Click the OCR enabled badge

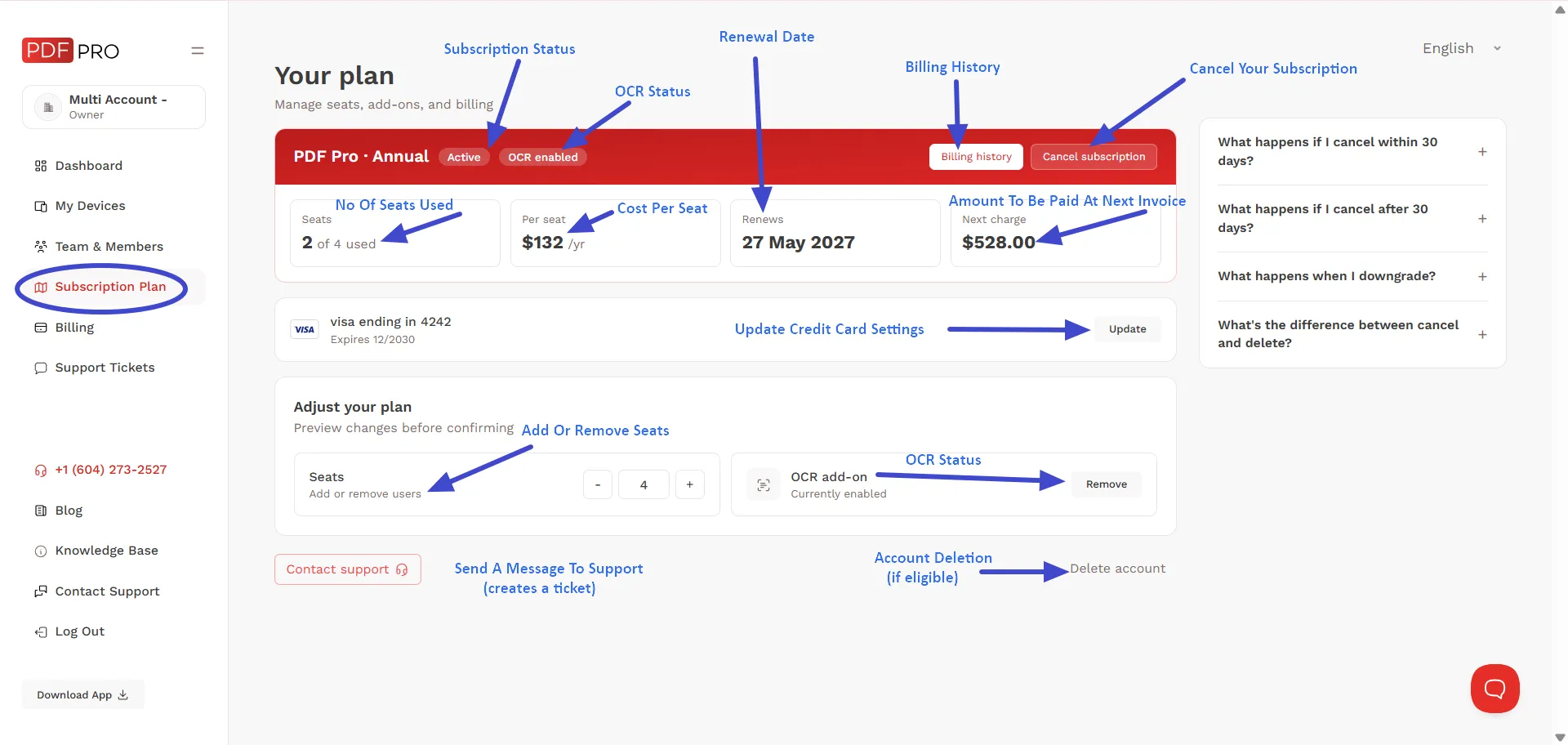click(542, 157)
